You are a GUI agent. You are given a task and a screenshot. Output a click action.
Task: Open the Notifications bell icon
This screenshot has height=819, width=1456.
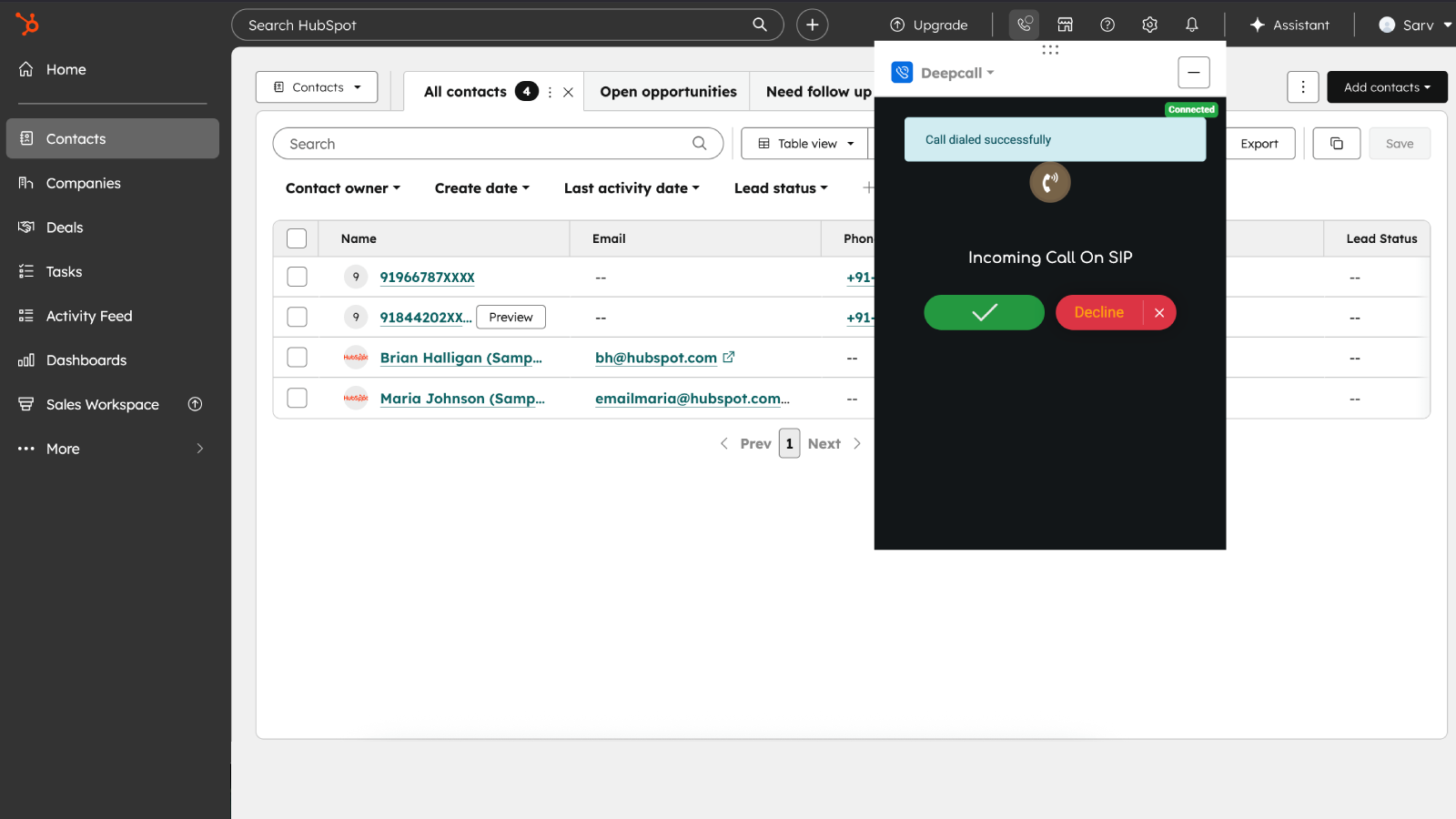pyautogui.click(x=1192, y=25)
